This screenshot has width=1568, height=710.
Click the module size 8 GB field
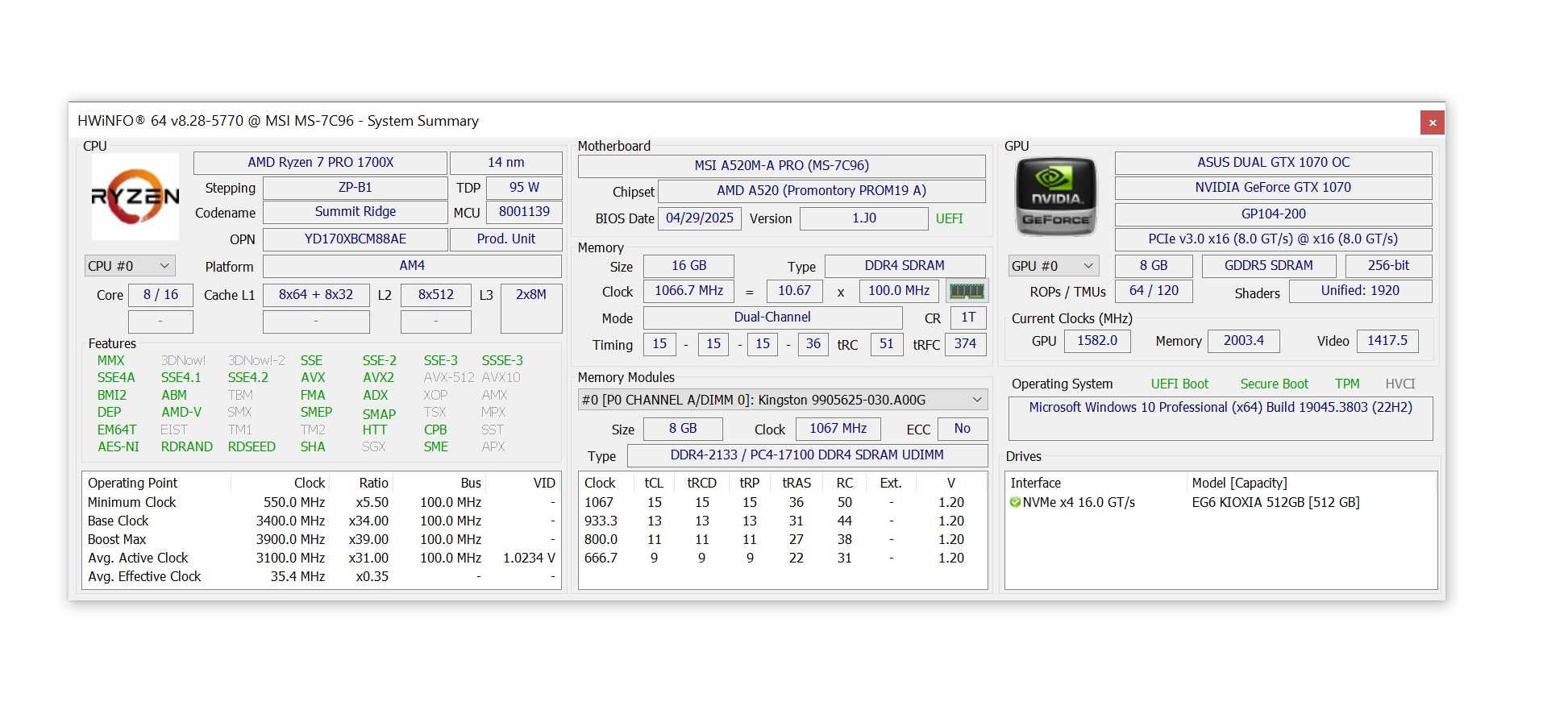coord(683,429)
